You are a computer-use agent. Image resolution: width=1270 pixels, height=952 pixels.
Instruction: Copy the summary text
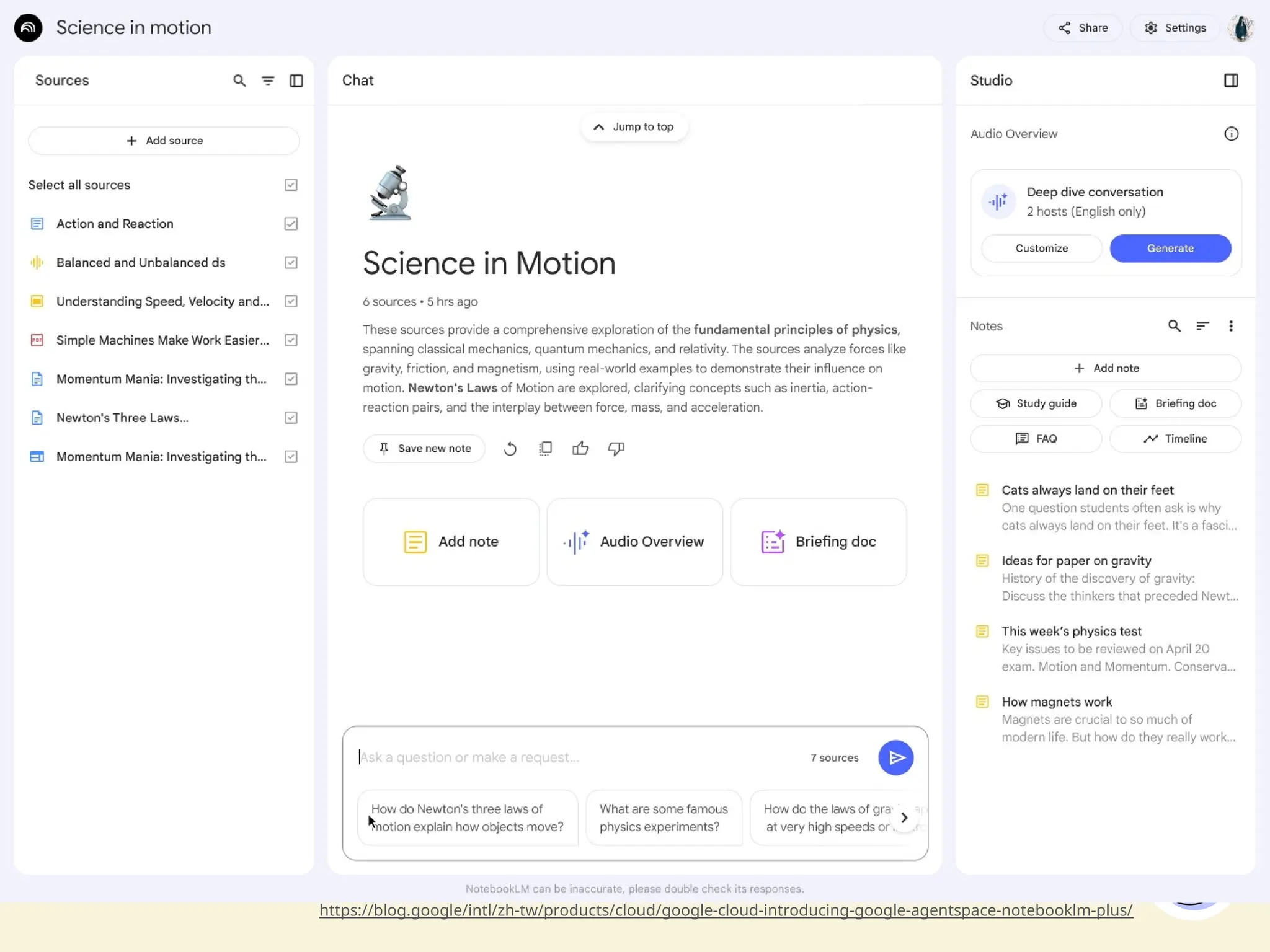click(x=546, y=449)
